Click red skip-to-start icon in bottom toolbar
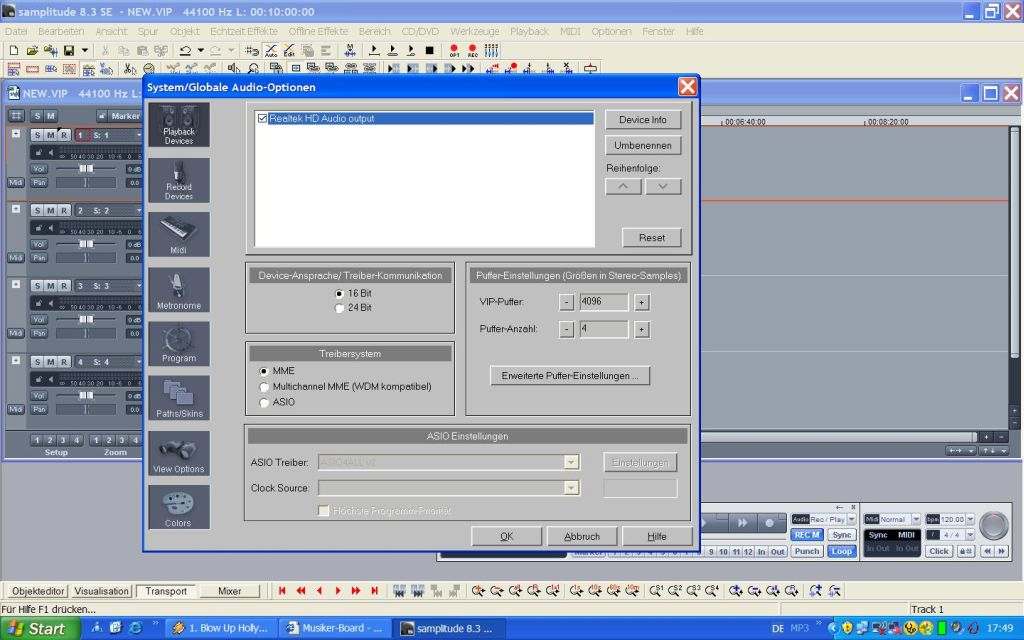This screenshot has width=1024, height=640. (x=282, y=590)
